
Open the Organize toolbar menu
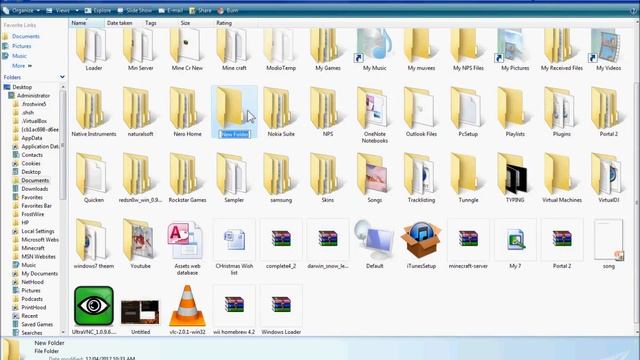[x=22, y=11]
